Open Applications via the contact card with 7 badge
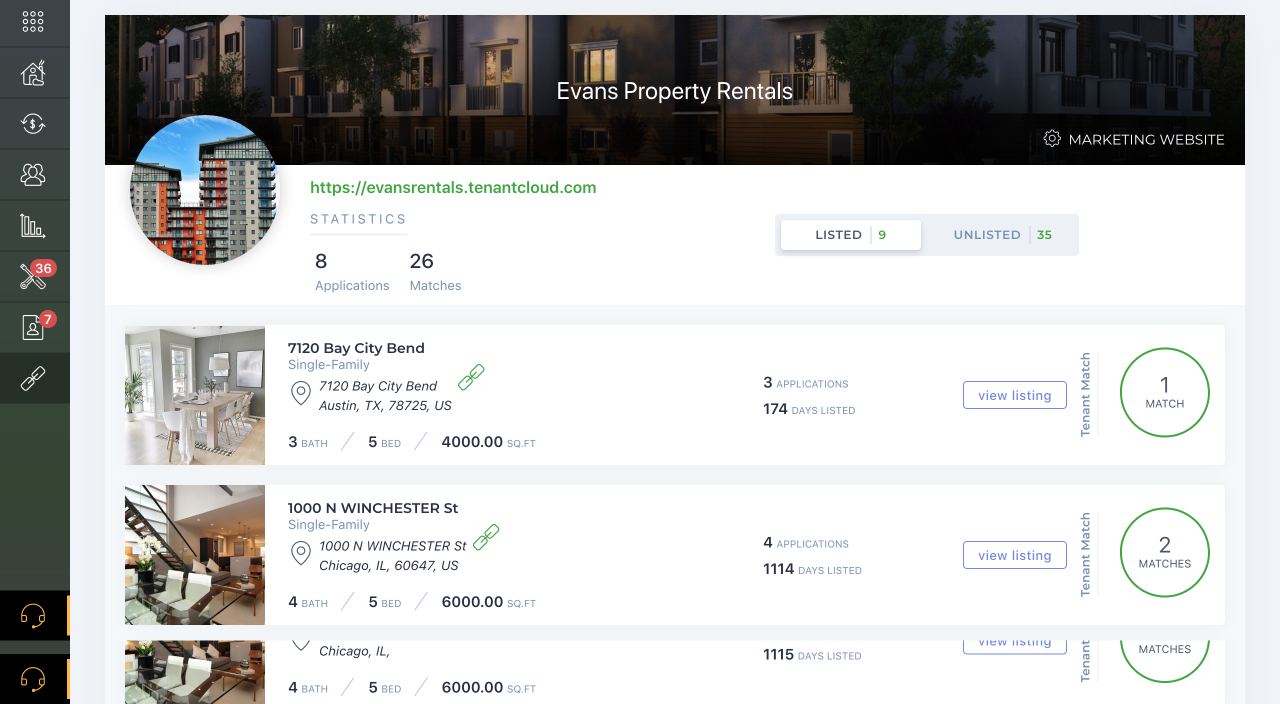Viewport: 1280px width, 704px height. (x=34, y=326)
